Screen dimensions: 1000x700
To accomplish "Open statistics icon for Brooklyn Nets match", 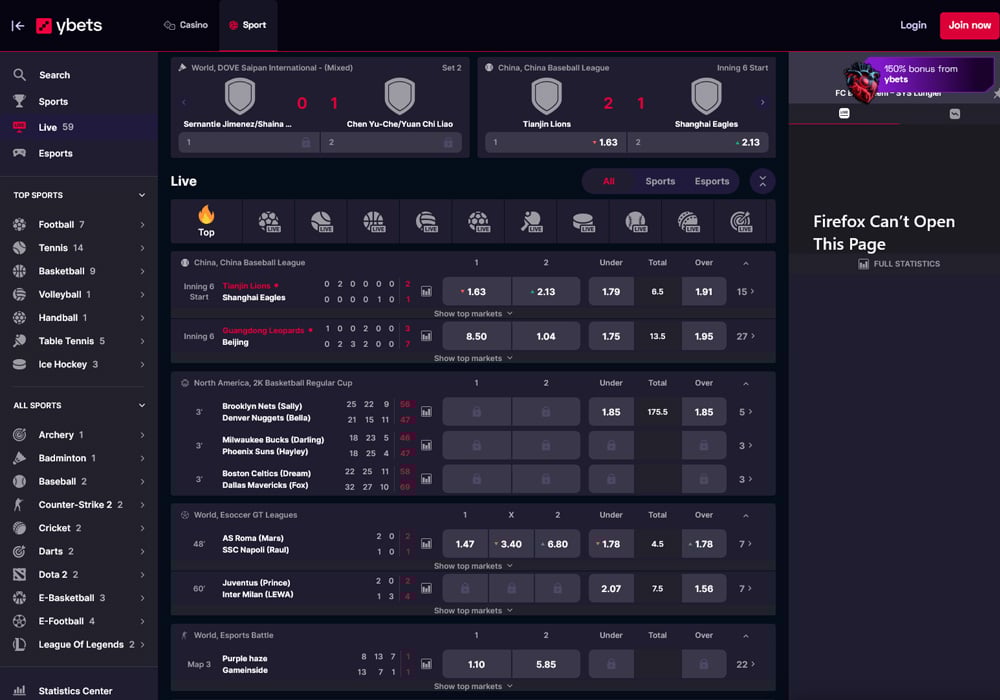I will (x=426, y=412).
